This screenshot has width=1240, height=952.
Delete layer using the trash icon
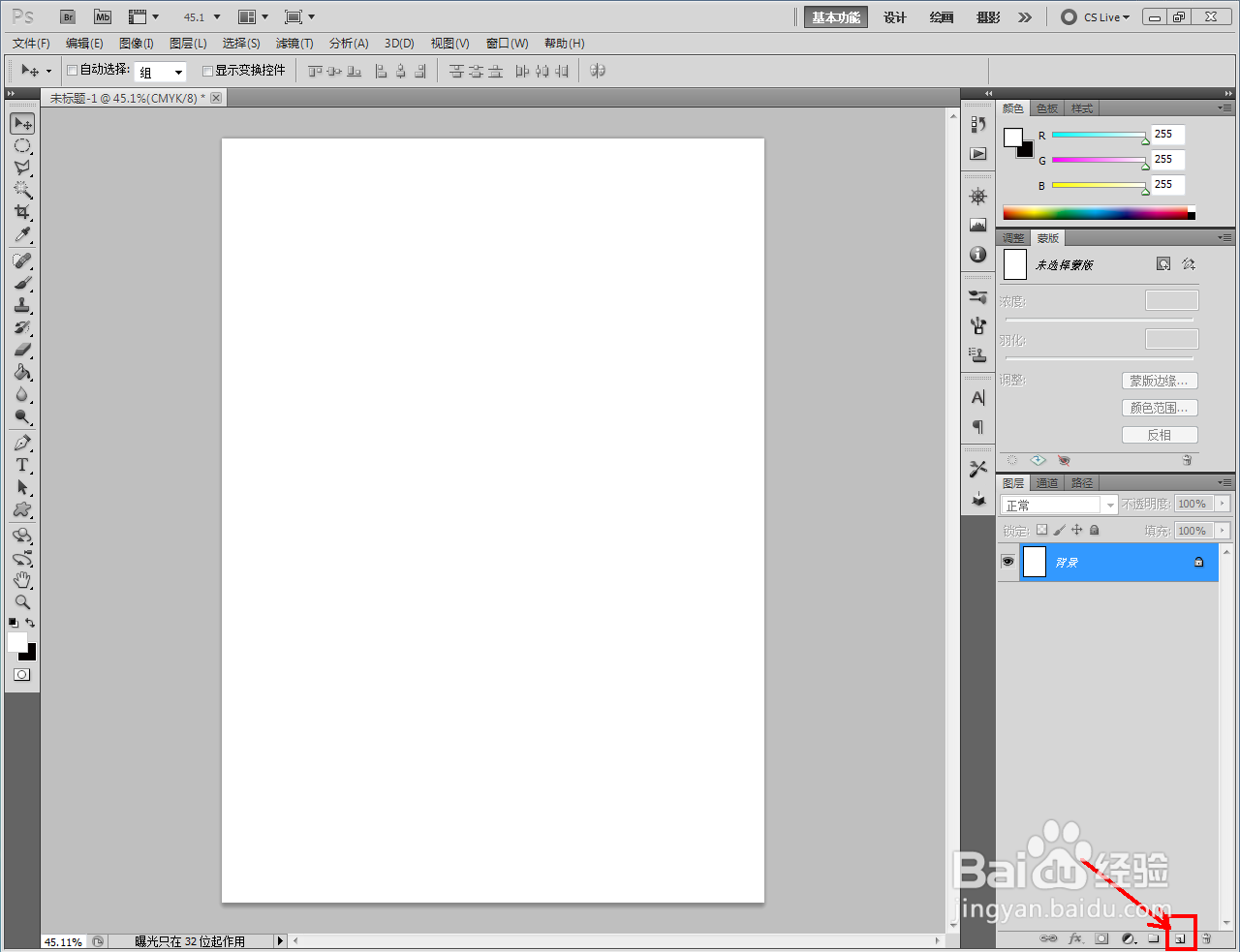pyautogui.click(x=1207, y=938)
